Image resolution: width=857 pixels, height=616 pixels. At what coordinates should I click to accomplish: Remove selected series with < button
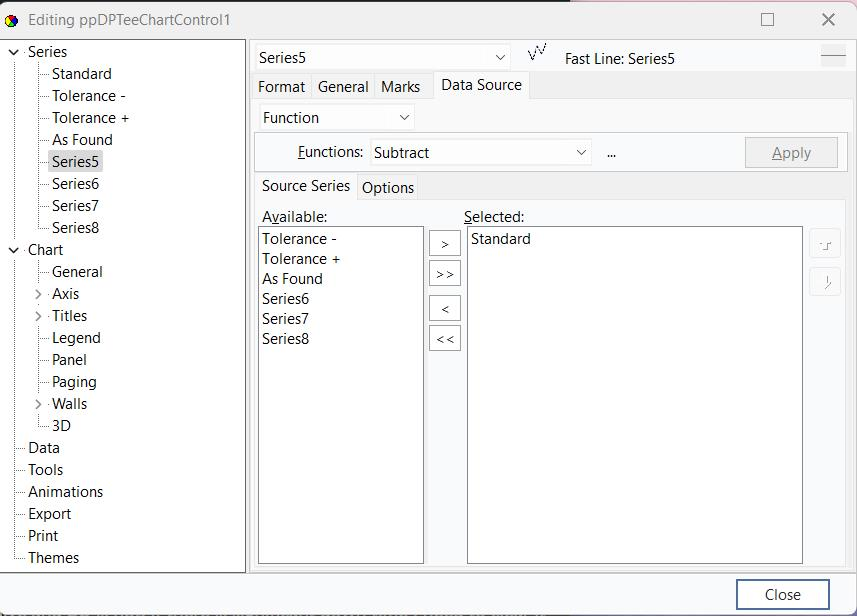point(445,309)
